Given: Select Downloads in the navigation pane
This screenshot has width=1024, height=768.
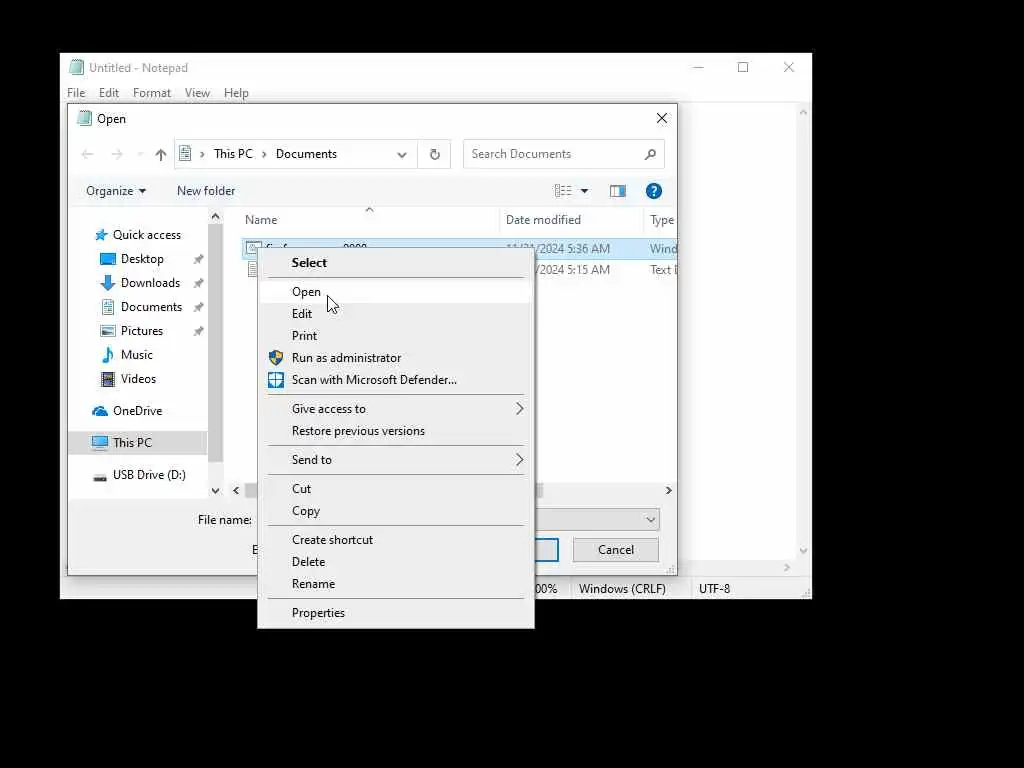Looking at the screenshot, I should [x=150, y=283].
